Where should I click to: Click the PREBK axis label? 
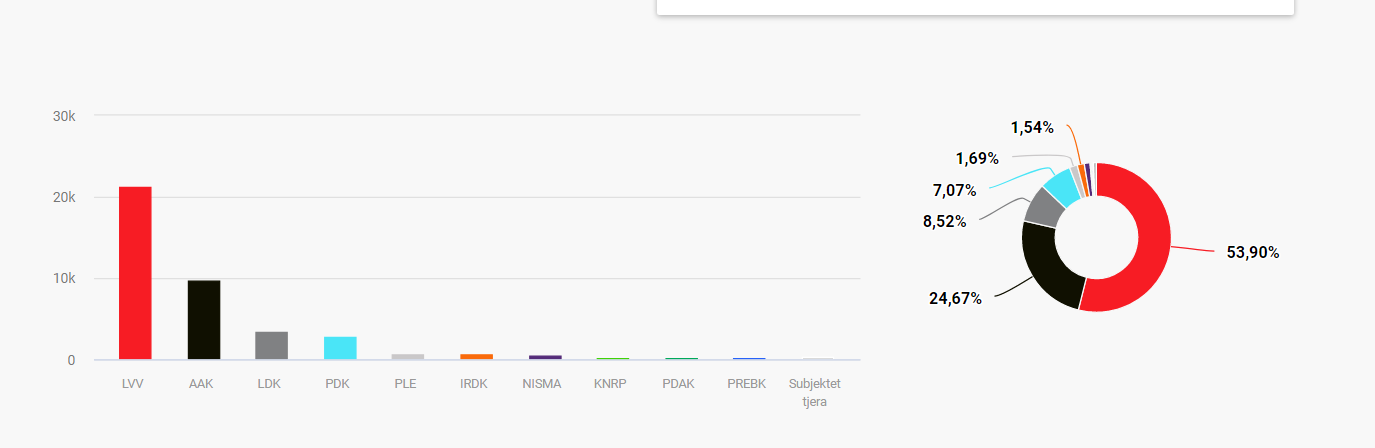click(x=747, y=384)
